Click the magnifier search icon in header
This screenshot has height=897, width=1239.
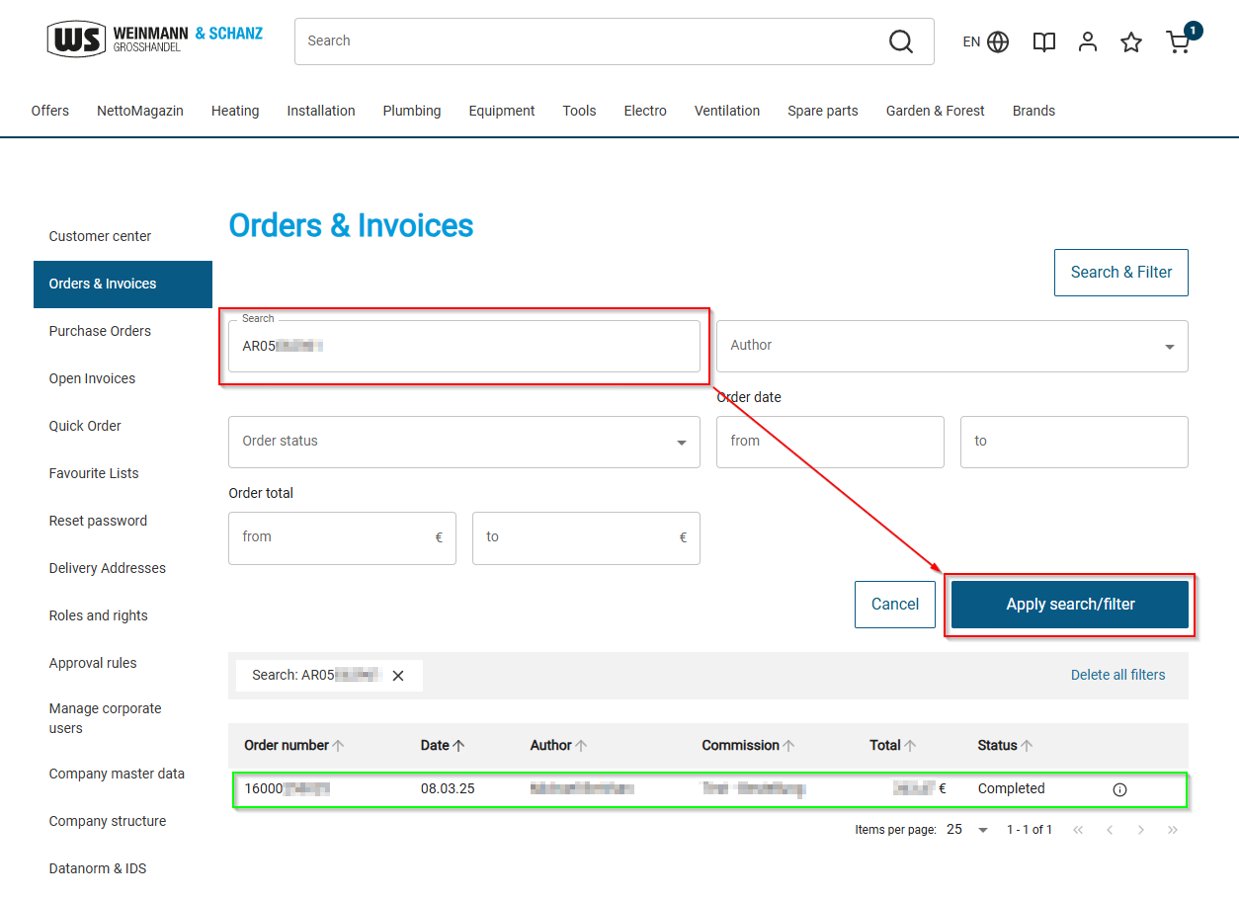point(900,41)
